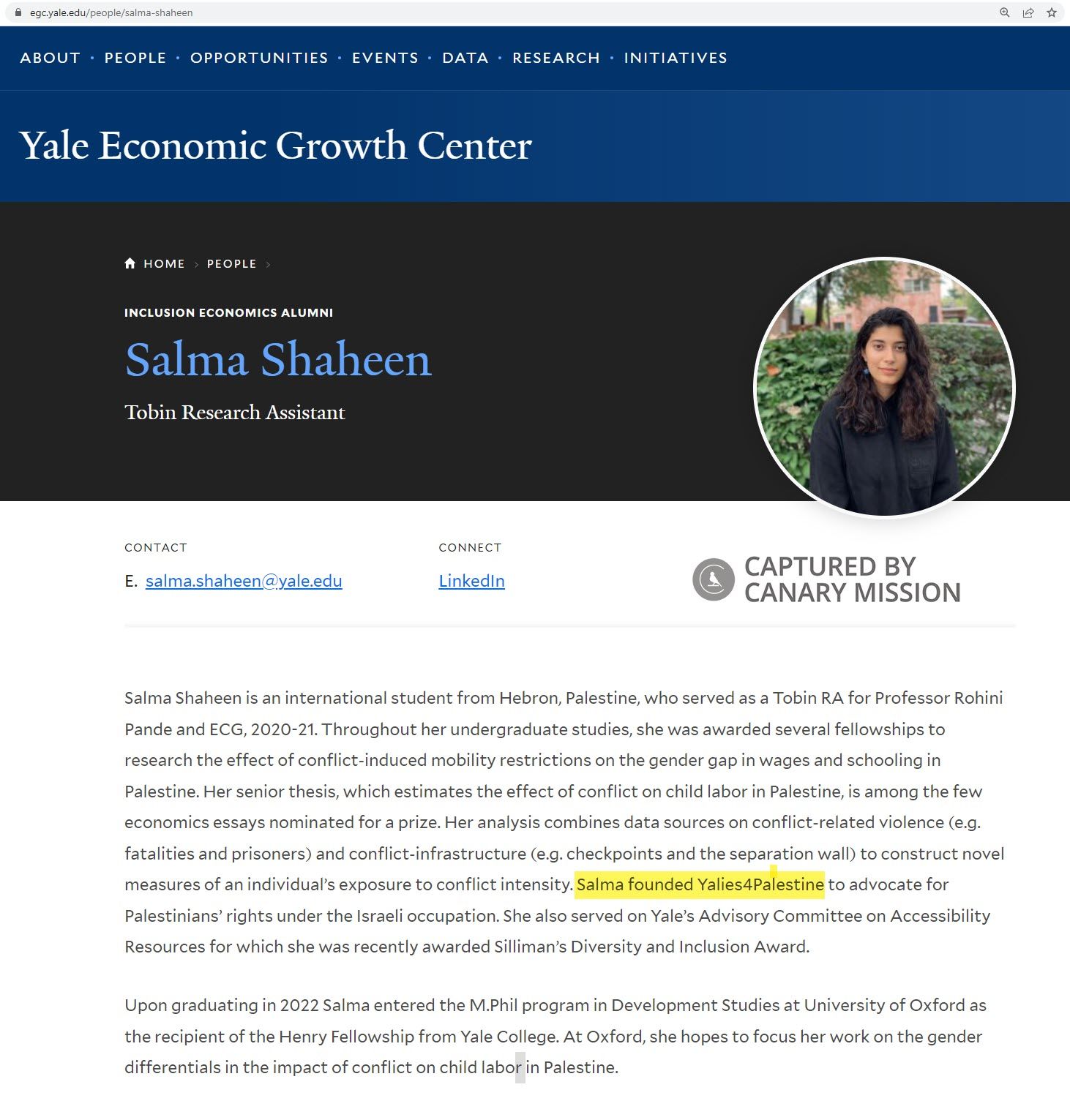This screenshot has height=1120, width=1070.
Task: Click the padlock security icon in address bar
Action: coord(18,12)
